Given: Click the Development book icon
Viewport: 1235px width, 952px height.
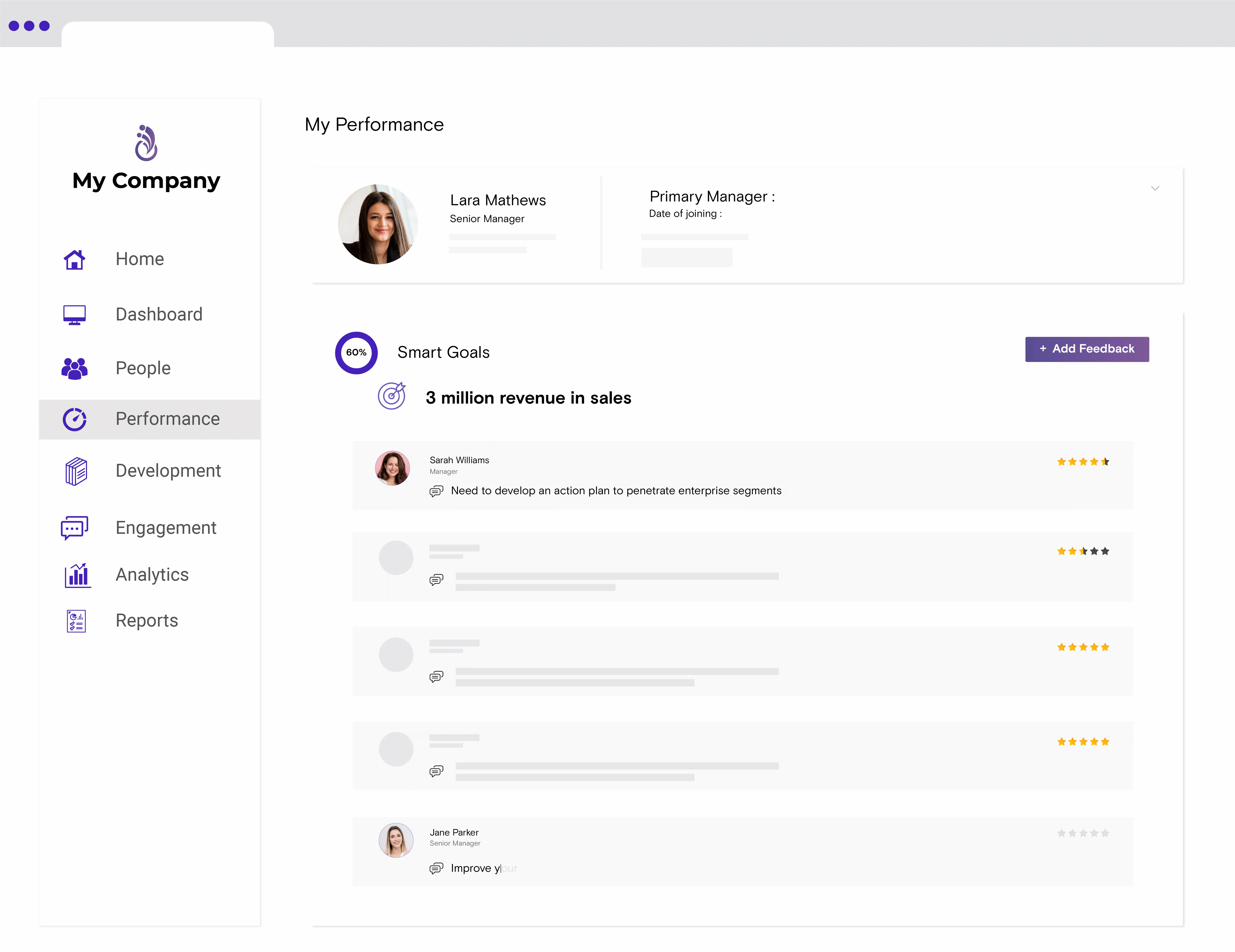Looking at the screenshot, I should 76,472.
